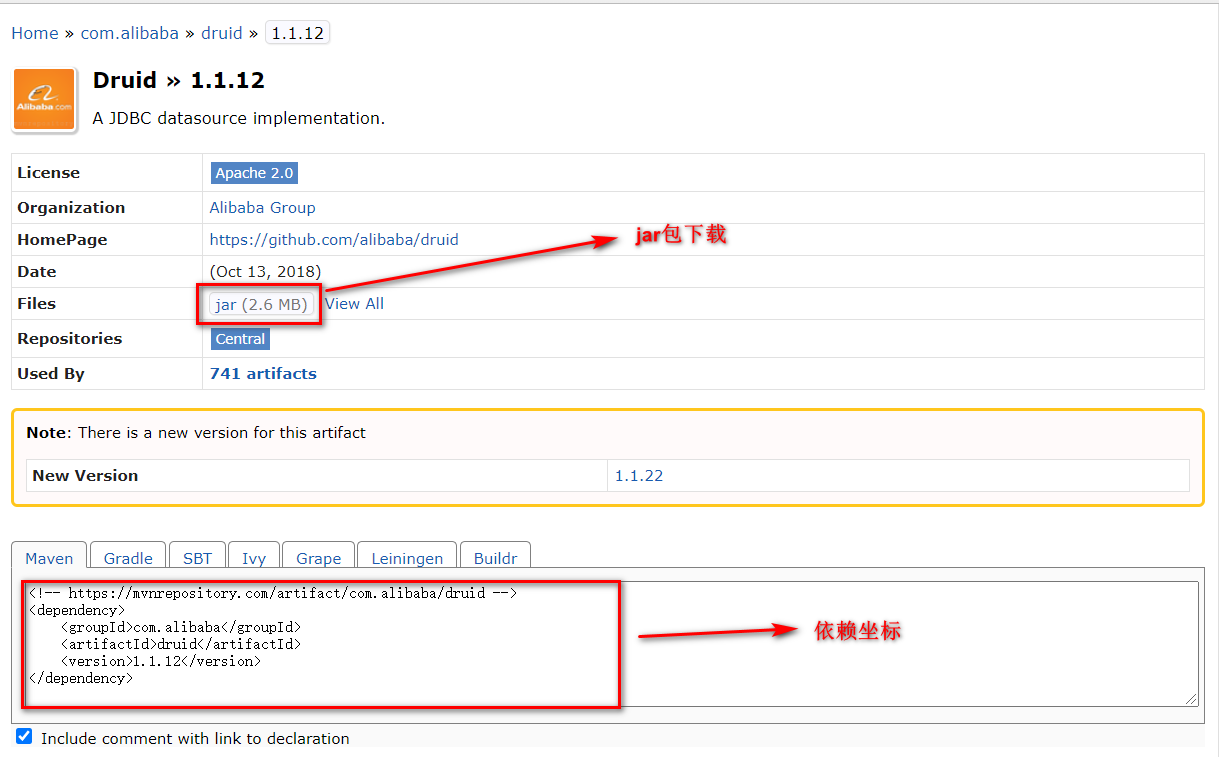Open new version 1.1.22 link

coord(639,476)
